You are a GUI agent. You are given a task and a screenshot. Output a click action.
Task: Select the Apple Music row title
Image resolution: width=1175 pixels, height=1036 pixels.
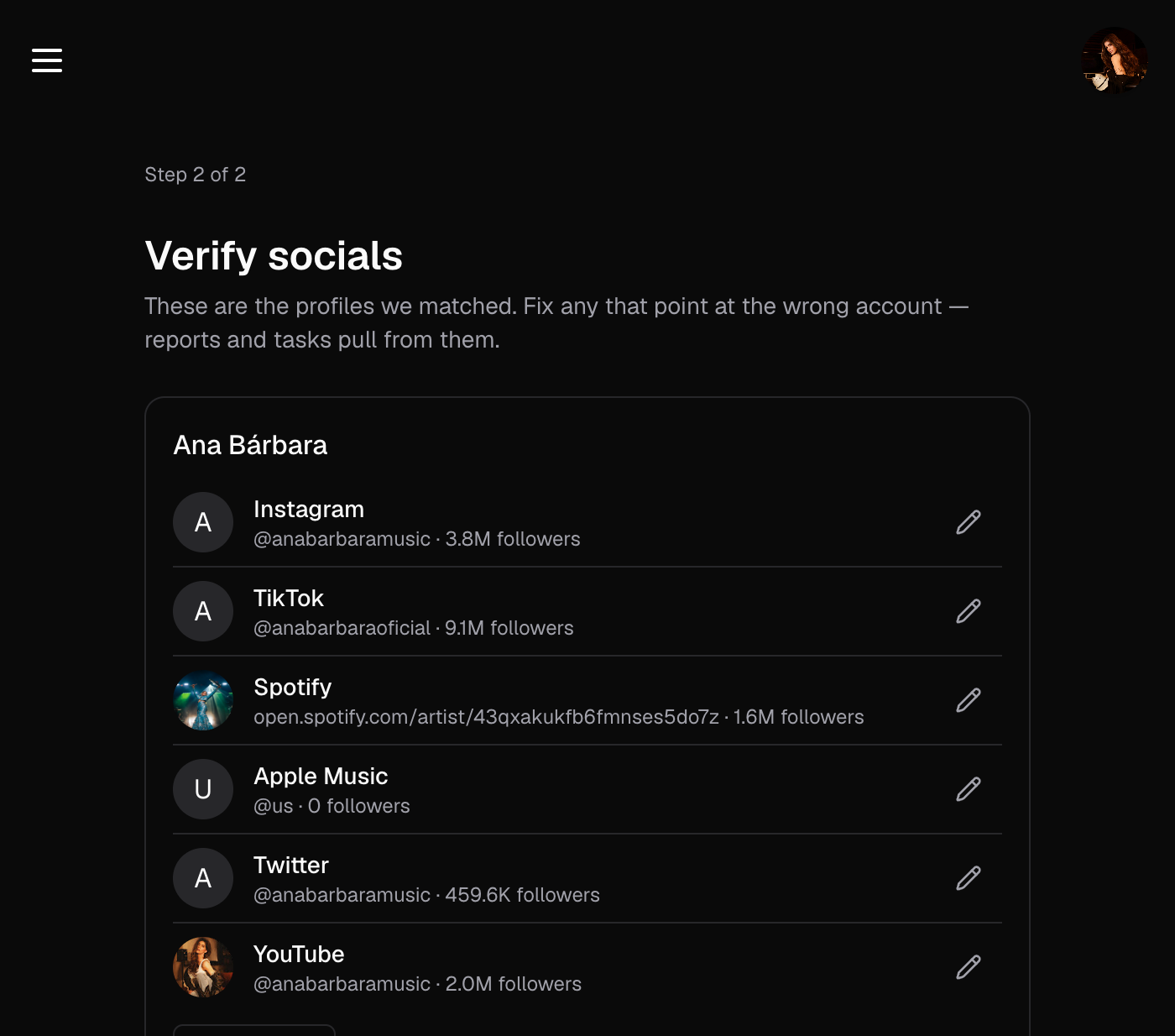[x=321, y=777]
